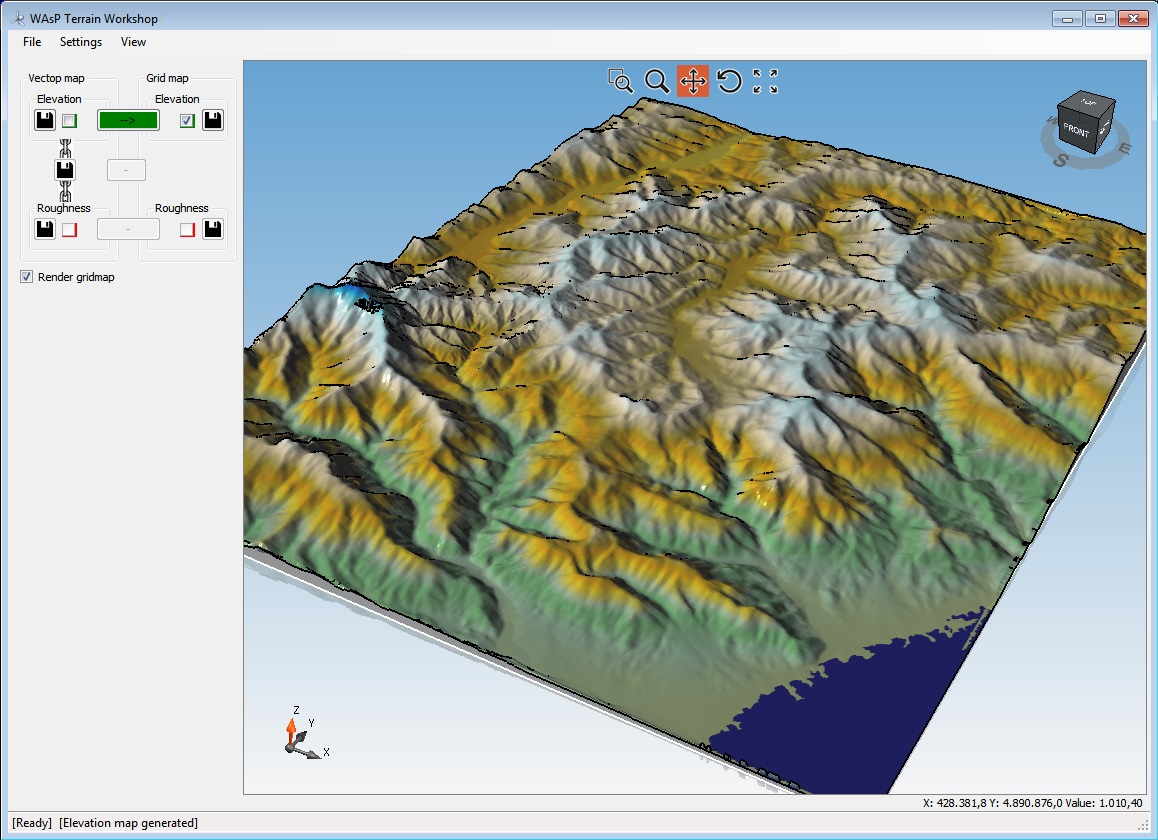Click the FRONT face of the view cube
This screenshot has width=1158, height=840.
1076,131
